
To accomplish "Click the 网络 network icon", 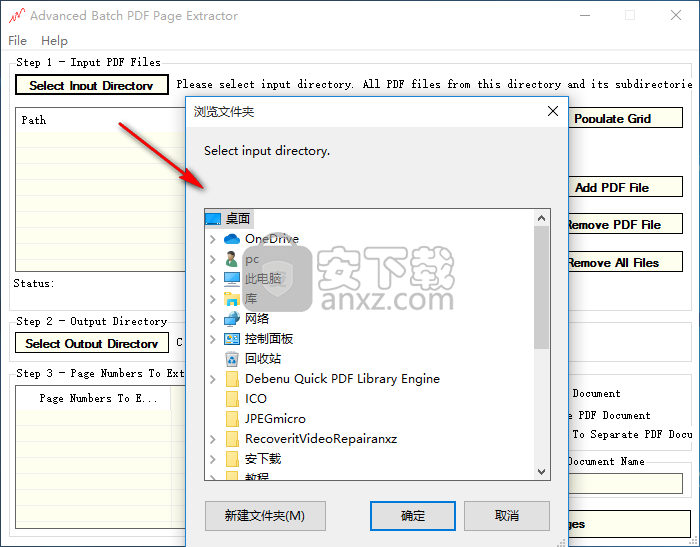I will (232, 319).
